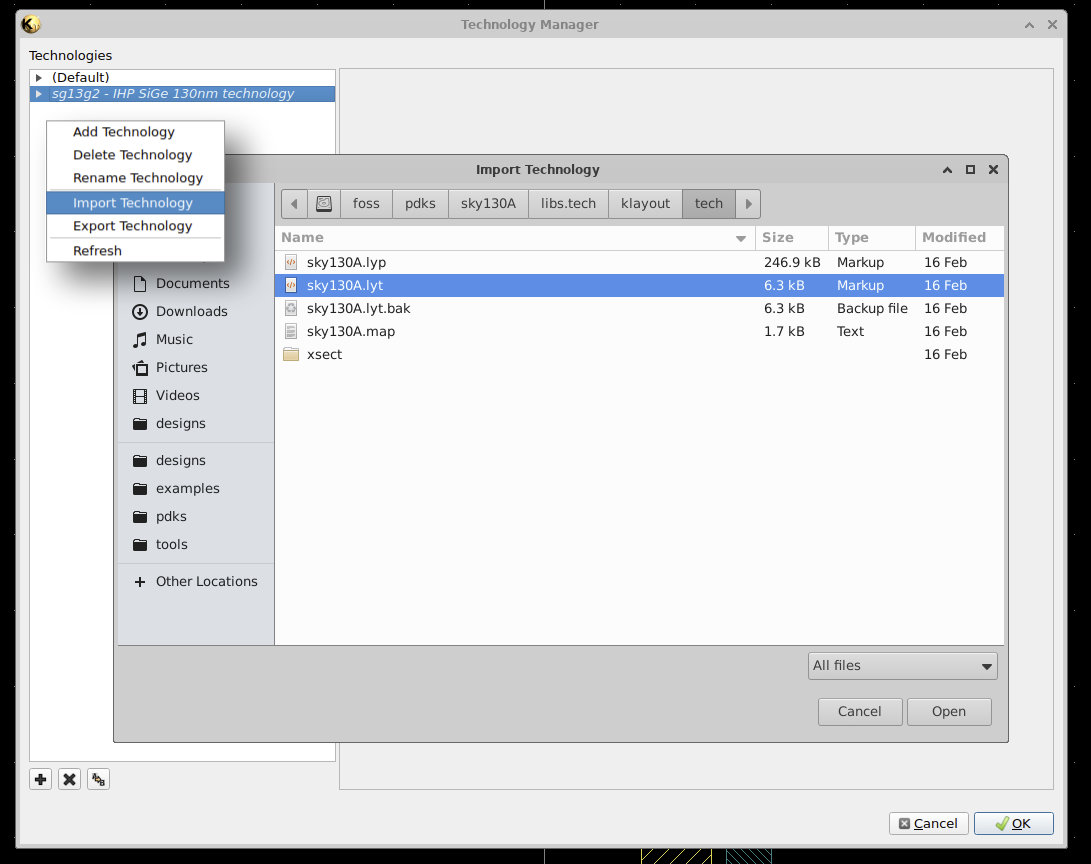Screen dimensions: 1091x864
Task: Click the rename technology icon
Action: [98, 779]
